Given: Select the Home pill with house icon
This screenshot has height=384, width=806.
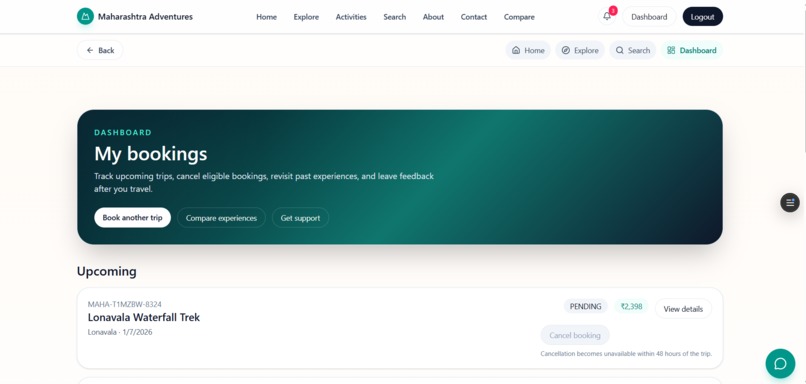Looking at the screenshot, I should pos(528,50).
